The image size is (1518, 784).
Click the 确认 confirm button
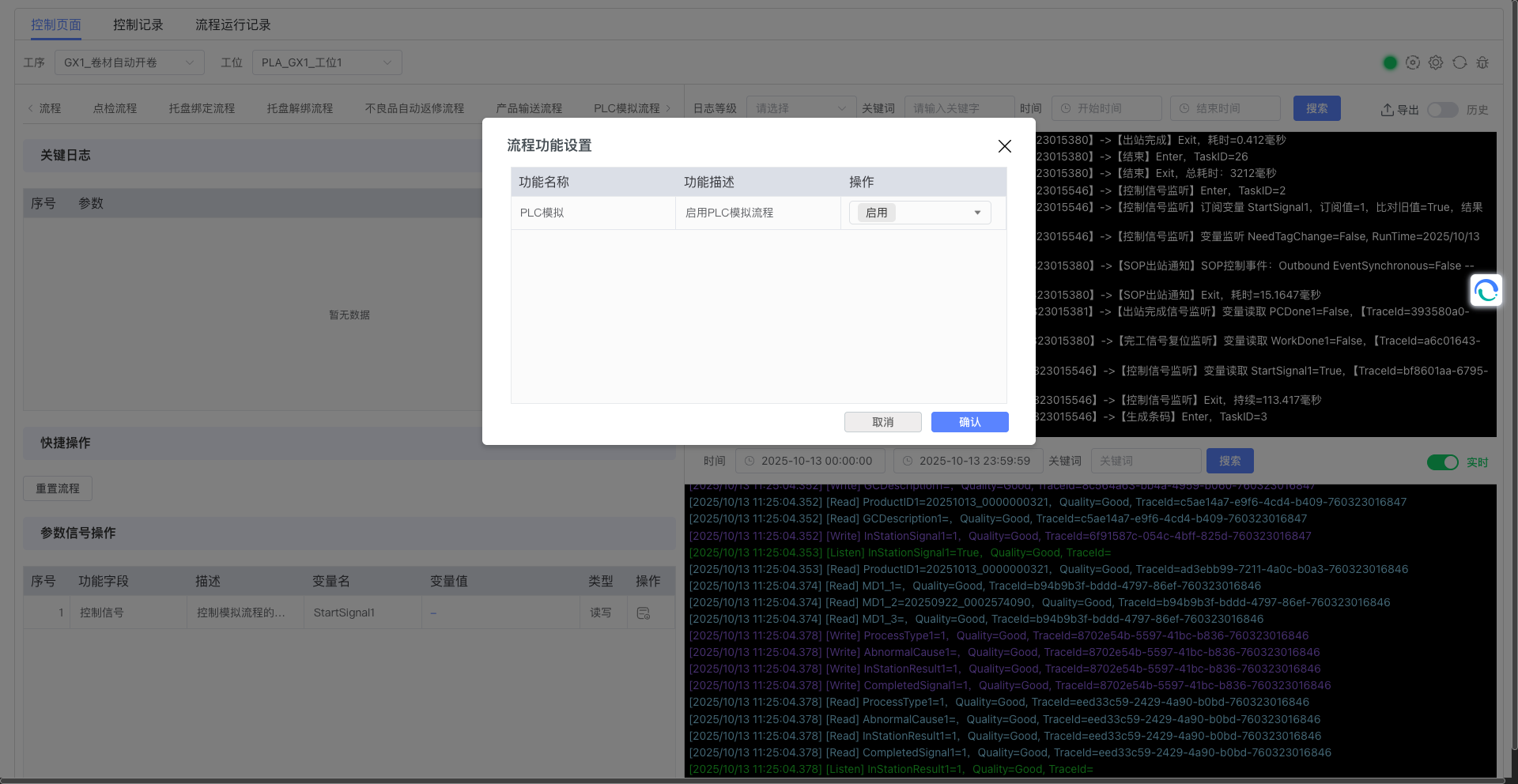(969, 422)
